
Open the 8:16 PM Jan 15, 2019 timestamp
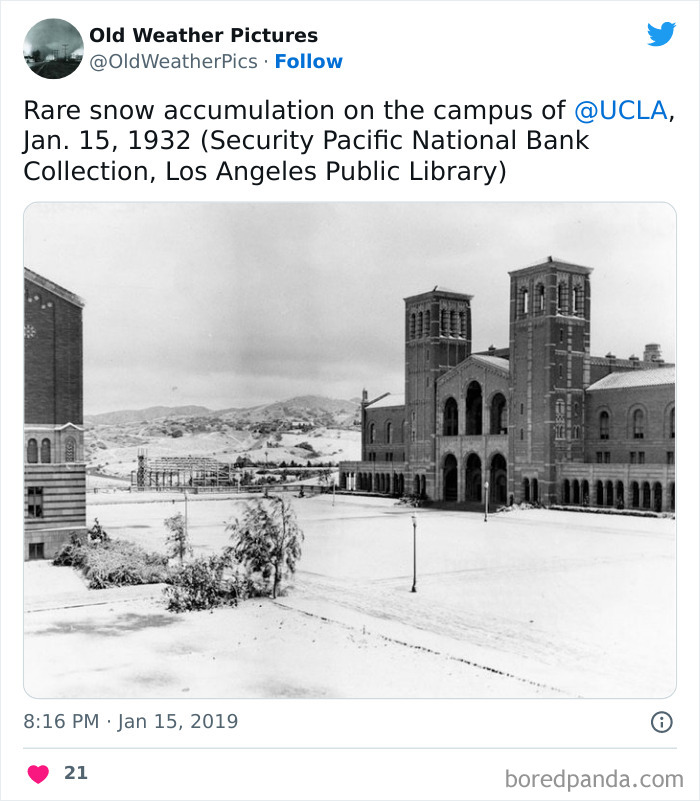coord(131,721)
